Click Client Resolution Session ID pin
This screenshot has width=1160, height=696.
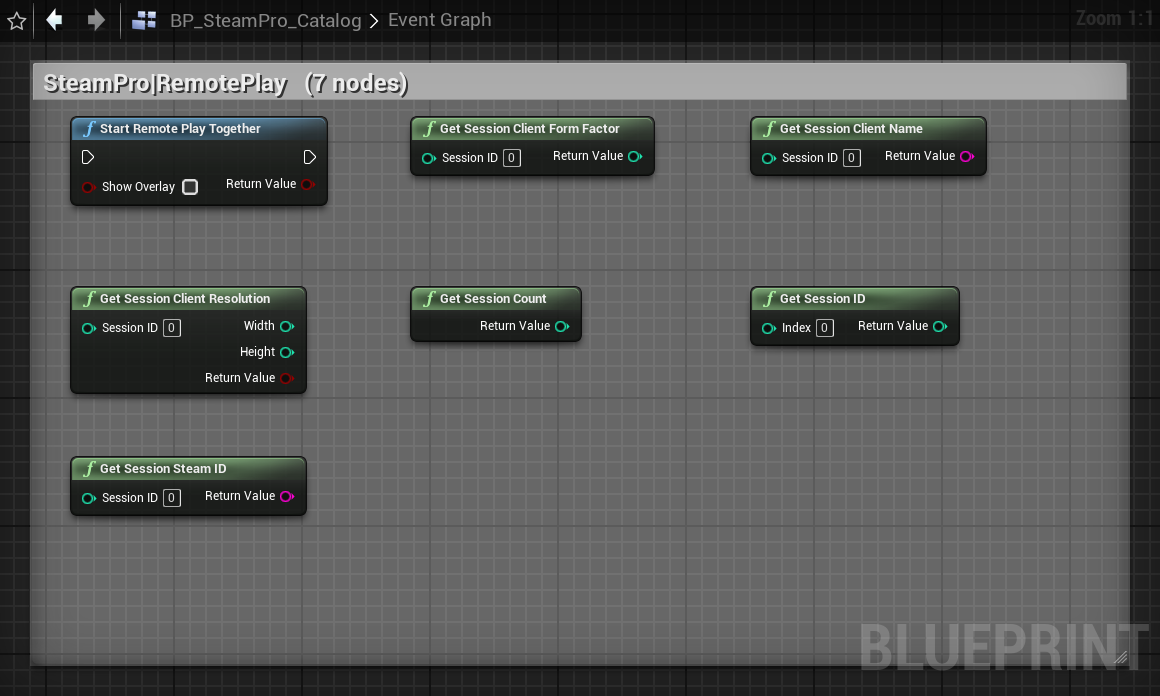click(x=89, y=328)
